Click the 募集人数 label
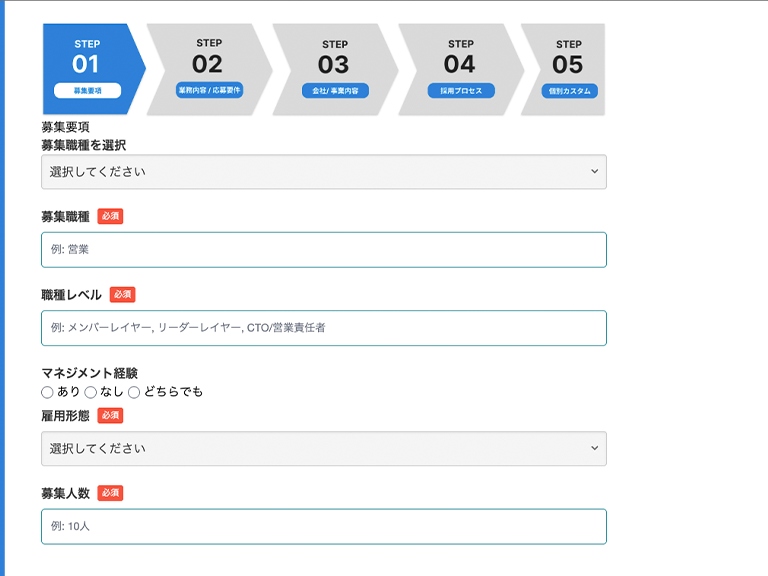This screenshot has width=768, height=576. [66, 493]
